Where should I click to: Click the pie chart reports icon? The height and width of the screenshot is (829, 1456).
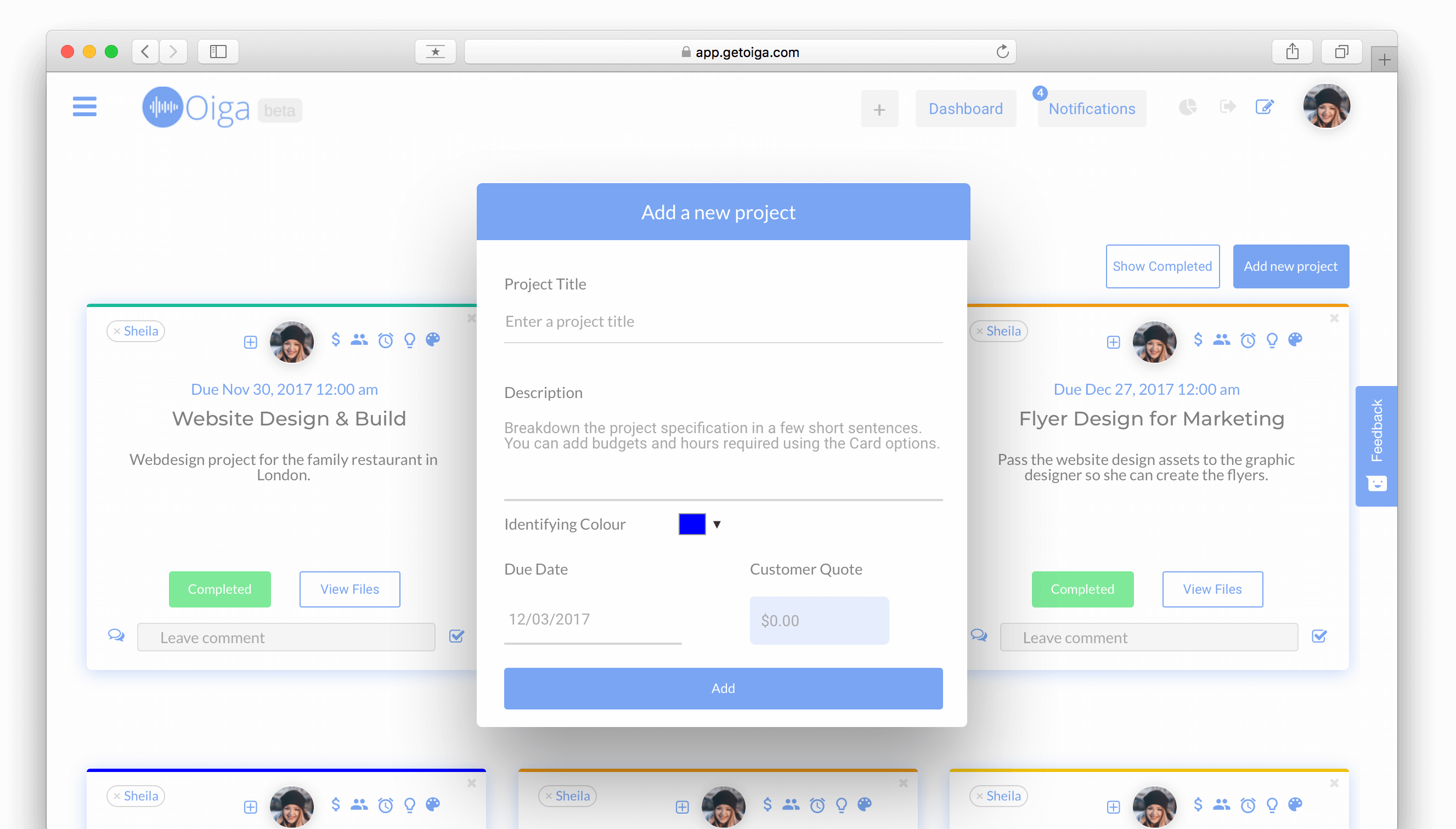1188,107
